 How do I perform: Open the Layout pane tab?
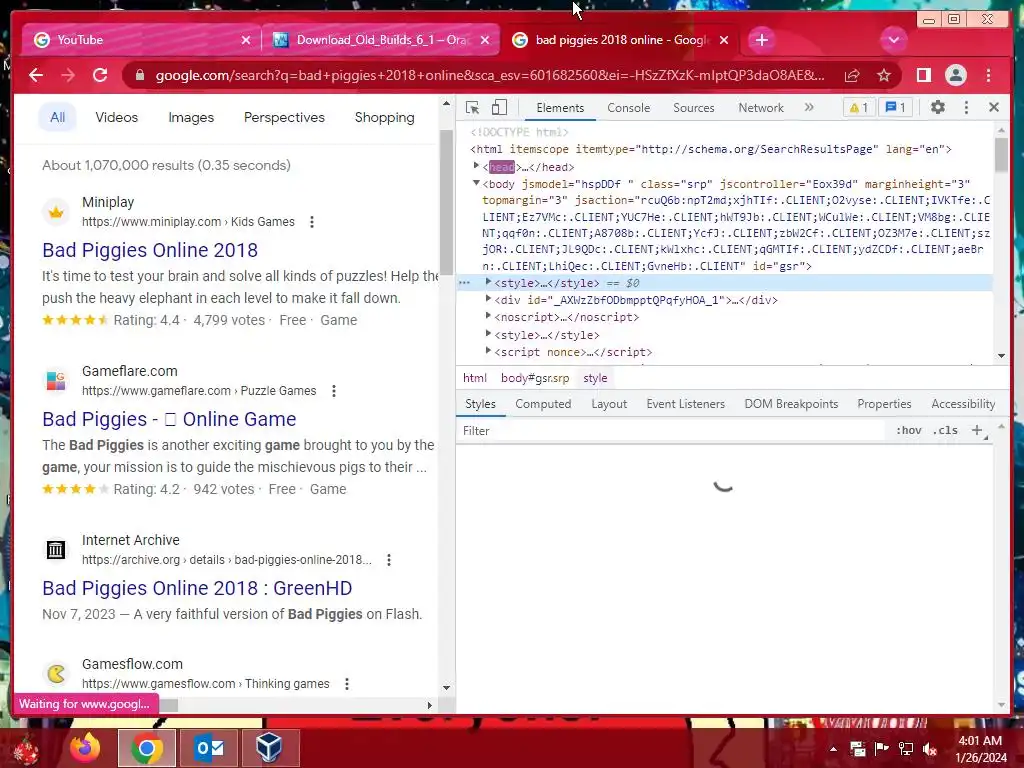609,404
